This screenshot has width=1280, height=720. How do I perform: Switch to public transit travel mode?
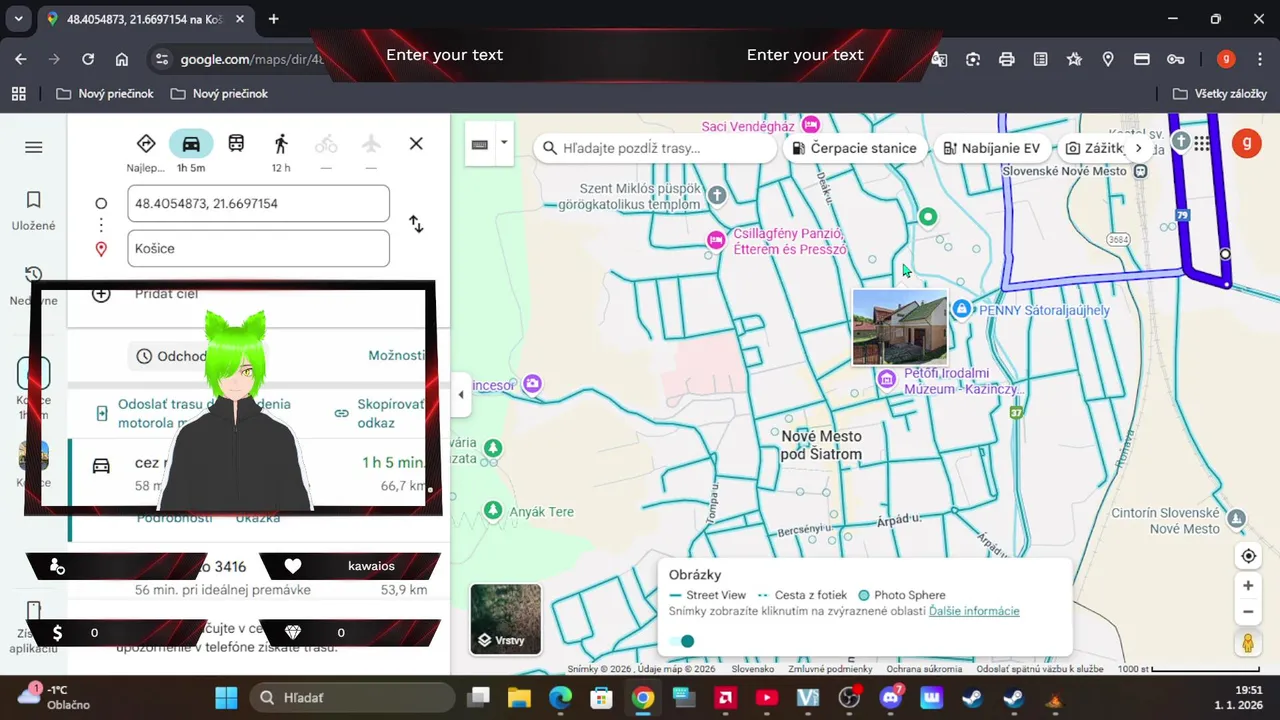(x=236, y=144)
